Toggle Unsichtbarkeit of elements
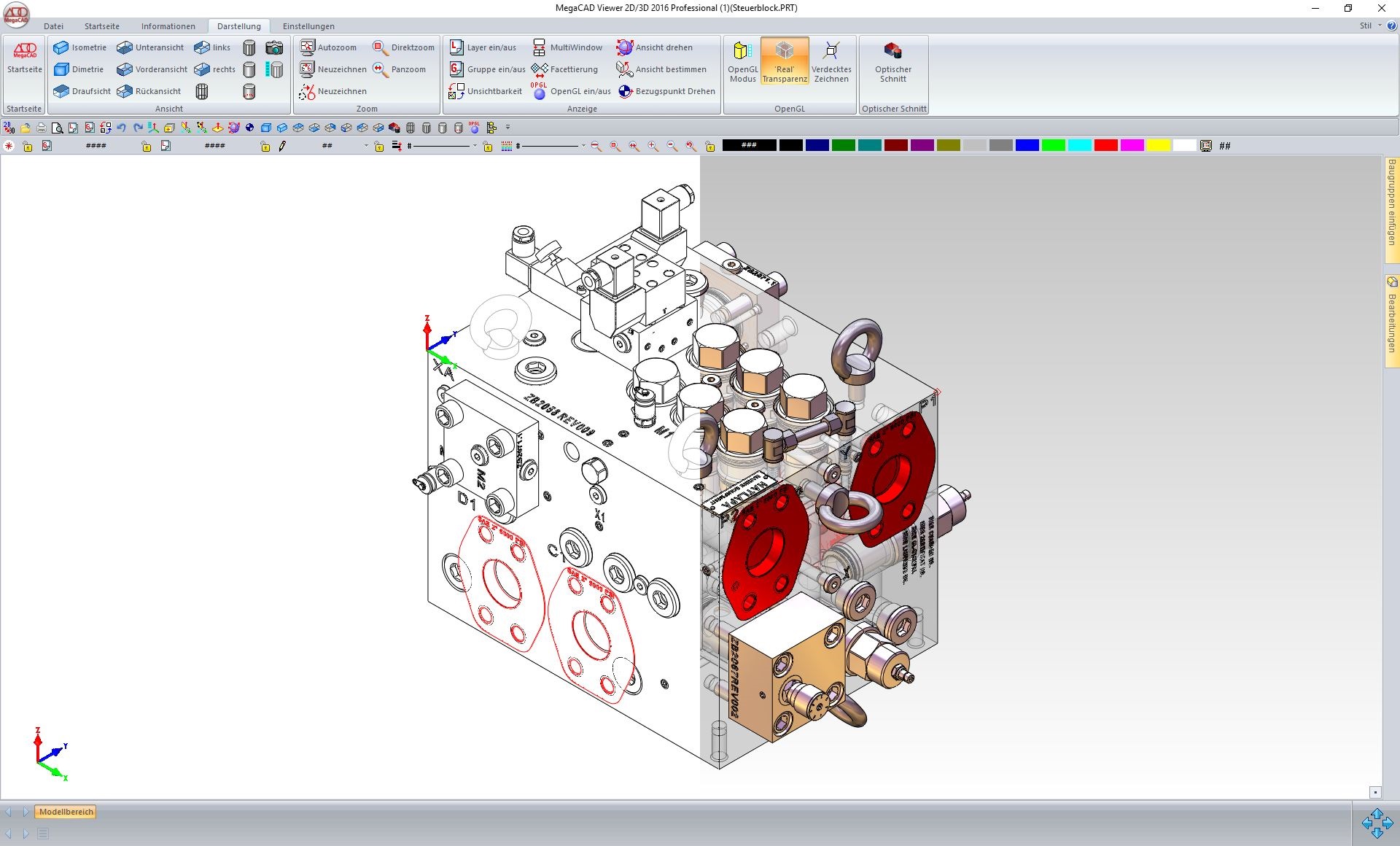1400x846 pixels. point(486,91)
